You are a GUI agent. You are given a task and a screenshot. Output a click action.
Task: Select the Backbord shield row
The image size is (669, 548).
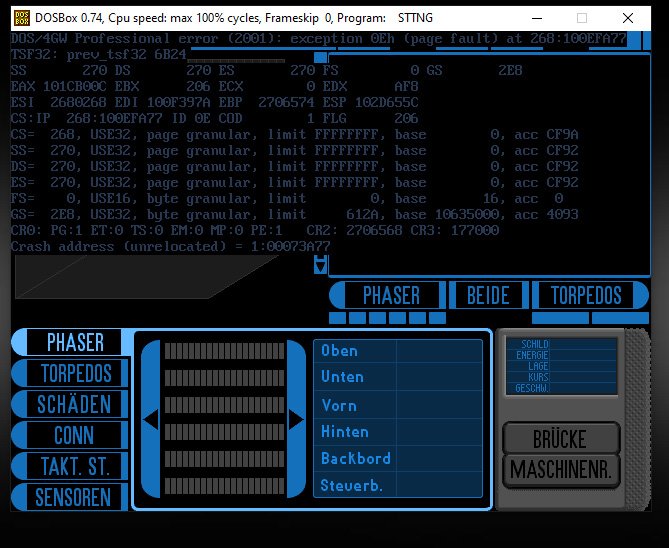point(398,458)
